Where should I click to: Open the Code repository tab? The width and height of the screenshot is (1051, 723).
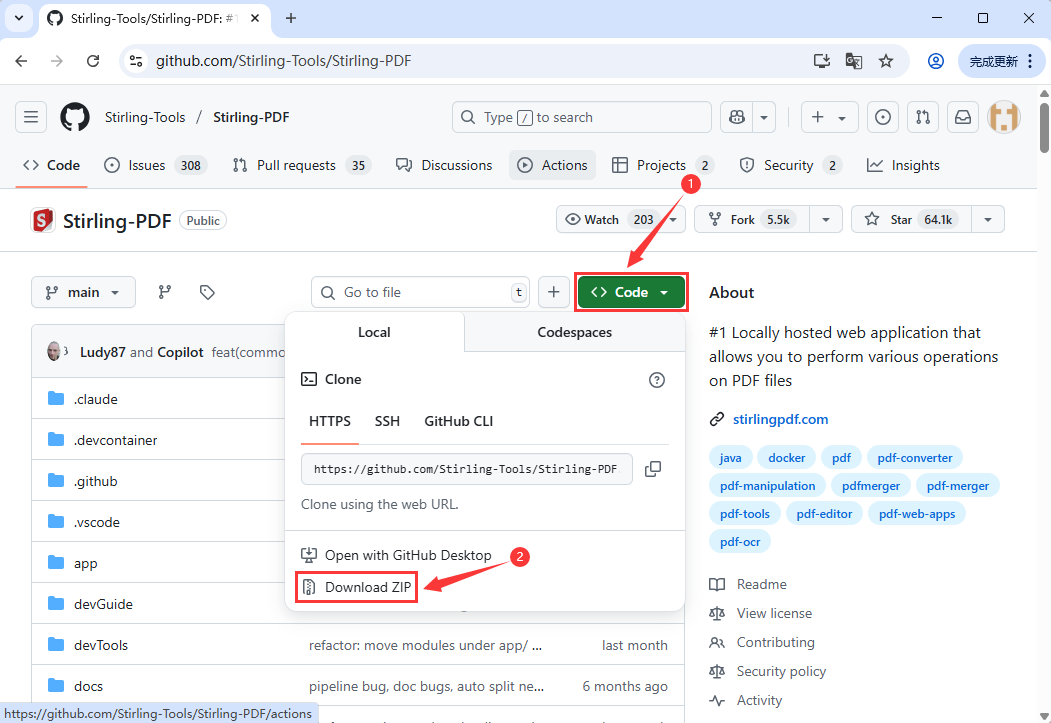click(52, 165)
